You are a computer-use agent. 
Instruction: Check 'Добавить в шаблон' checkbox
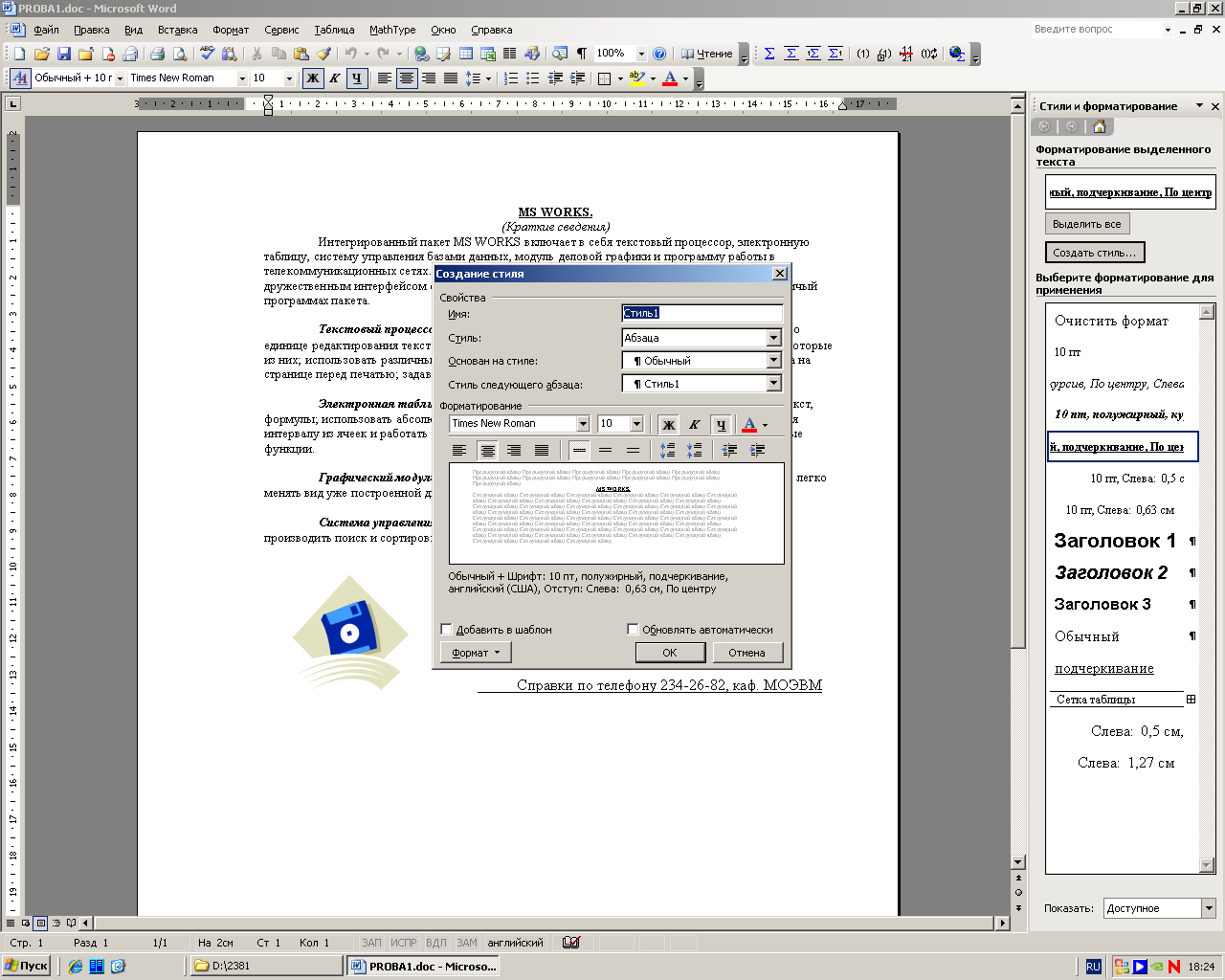tap(446, 630)
